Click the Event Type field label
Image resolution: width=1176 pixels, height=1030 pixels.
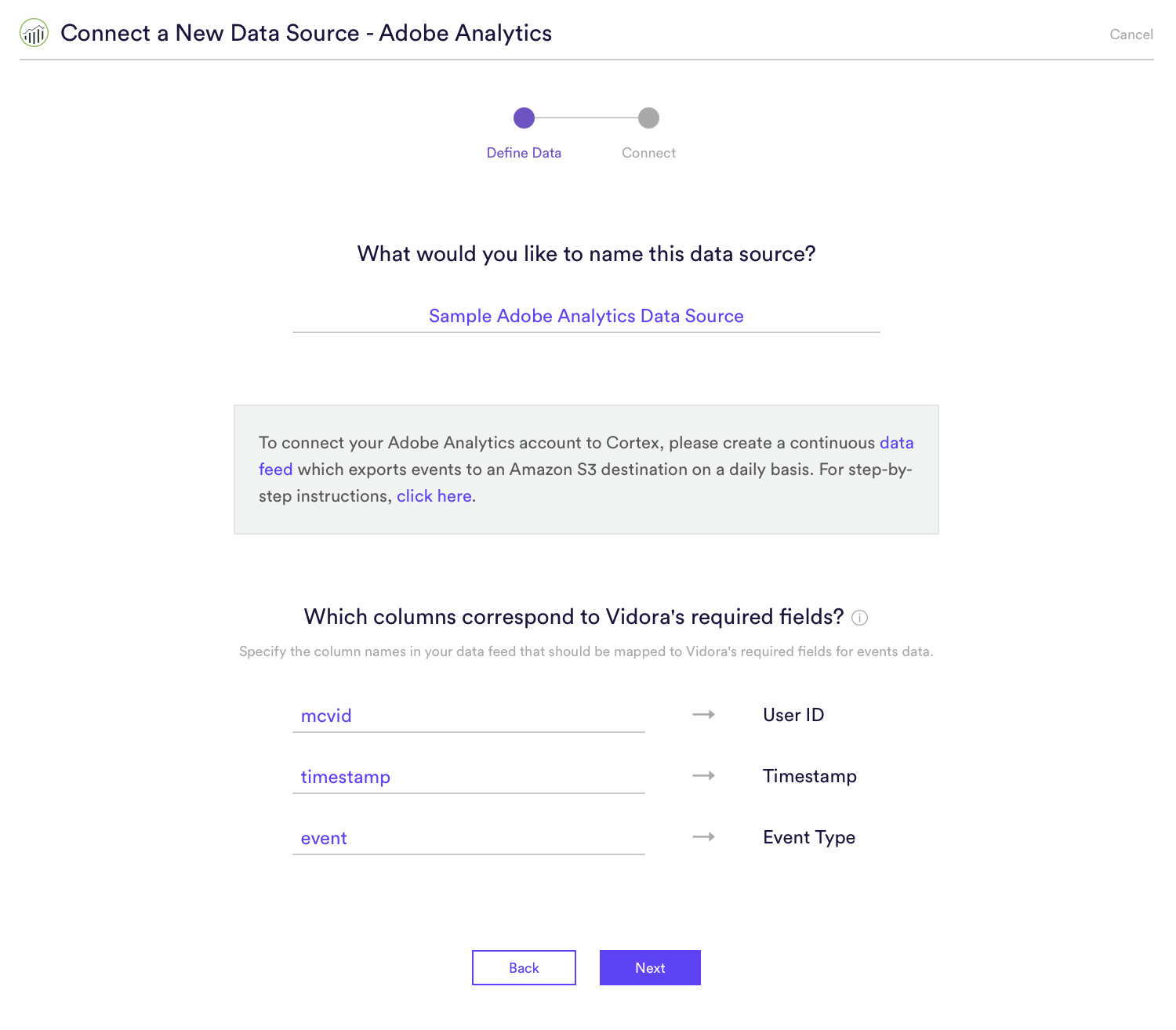coord(809,837)
